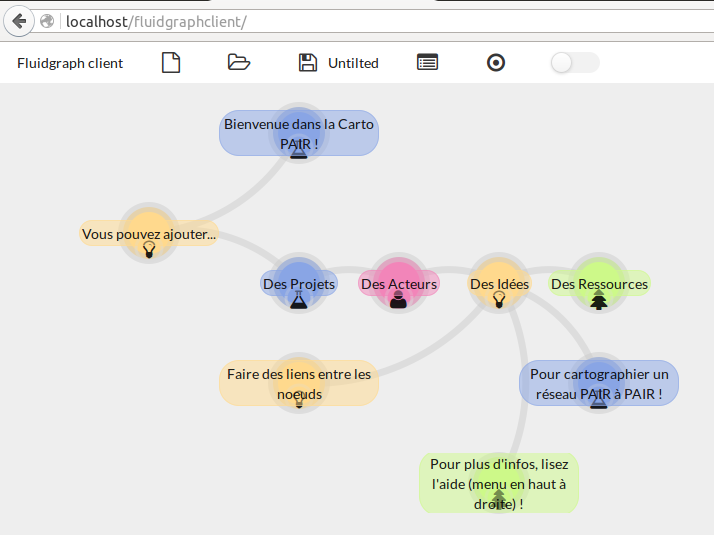Click the browser back arrow button

19,21
